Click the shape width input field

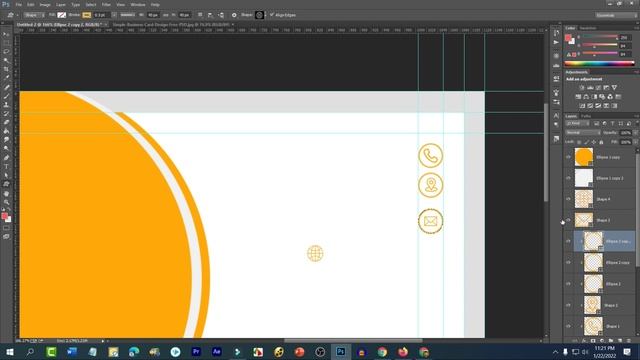(x=153, y=15)
